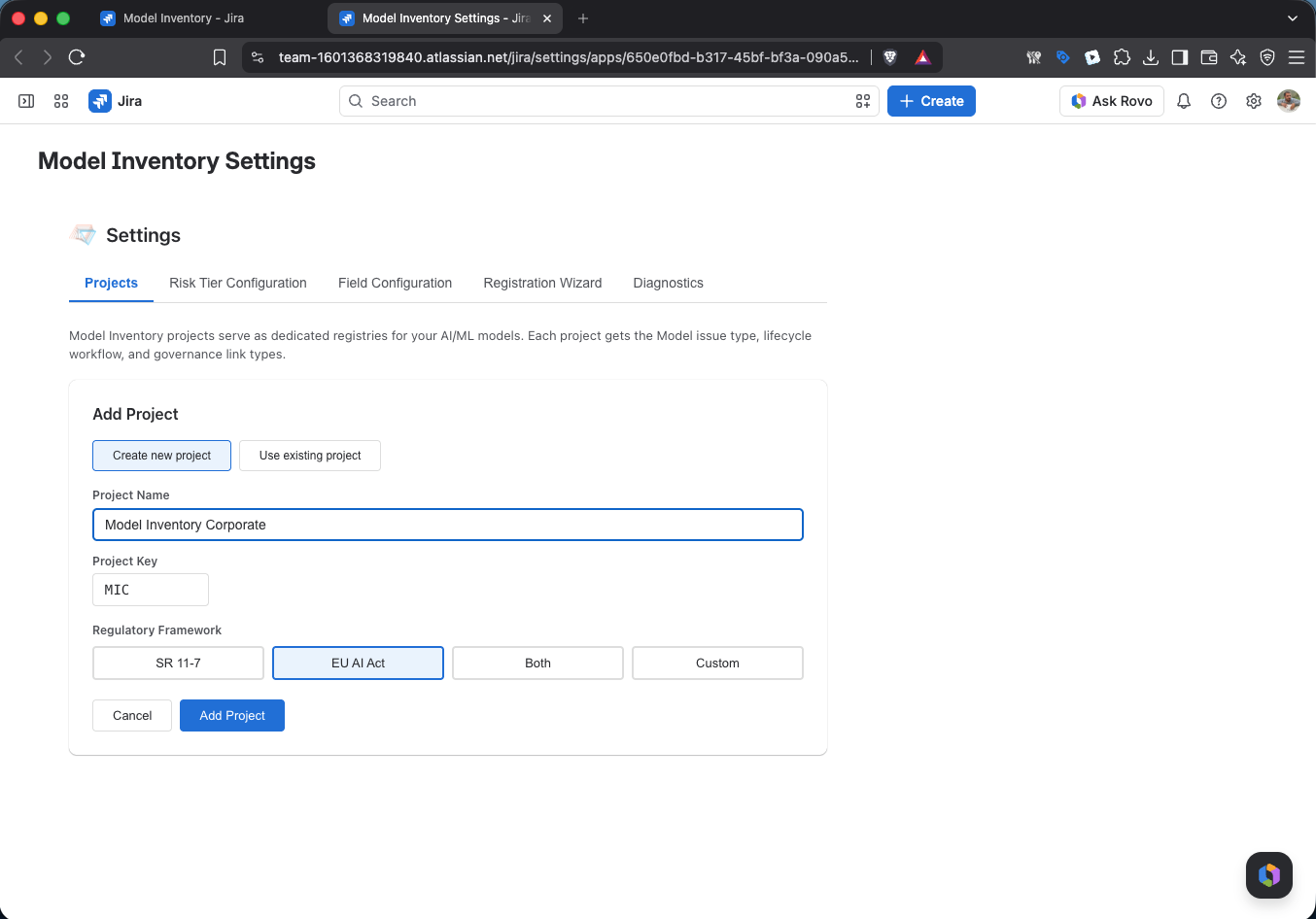Open browser downloads icon

[x=1151, y=57]
